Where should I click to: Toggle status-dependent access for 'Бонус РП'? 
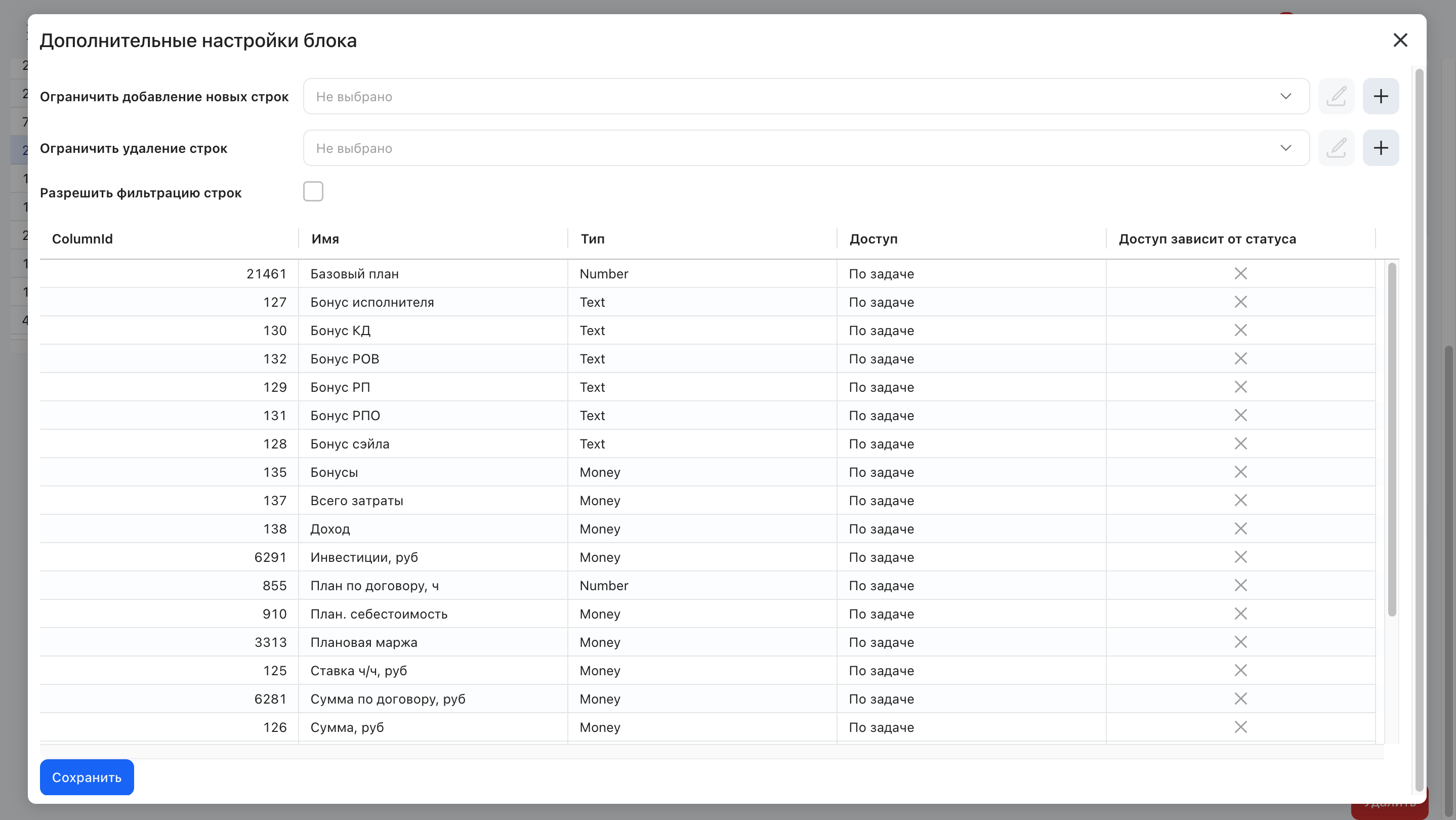pos(1240,387)
